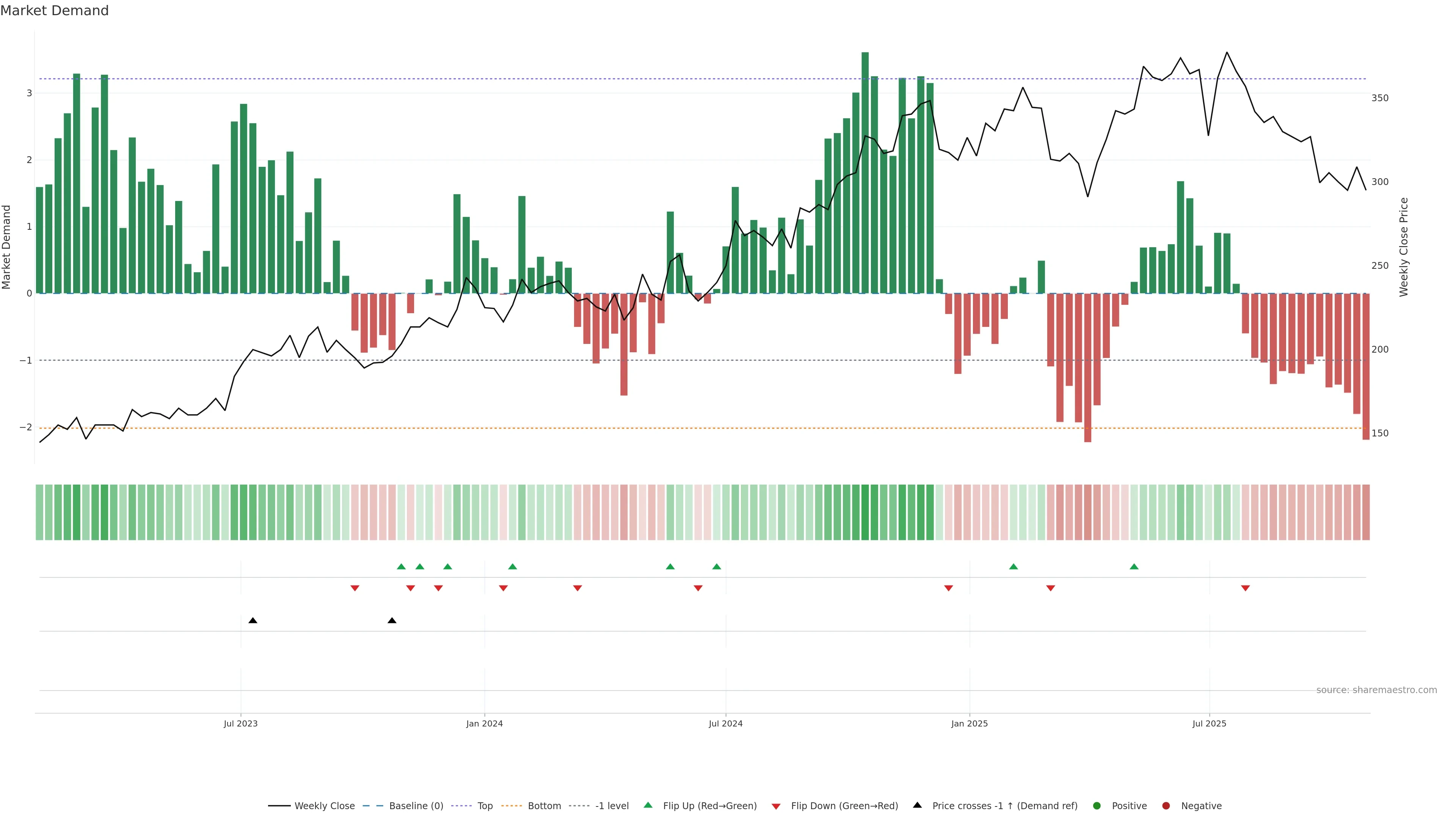Click the last green flip-up marker
Screen dimensions: 1456x819
click(x=1134, y=566)
